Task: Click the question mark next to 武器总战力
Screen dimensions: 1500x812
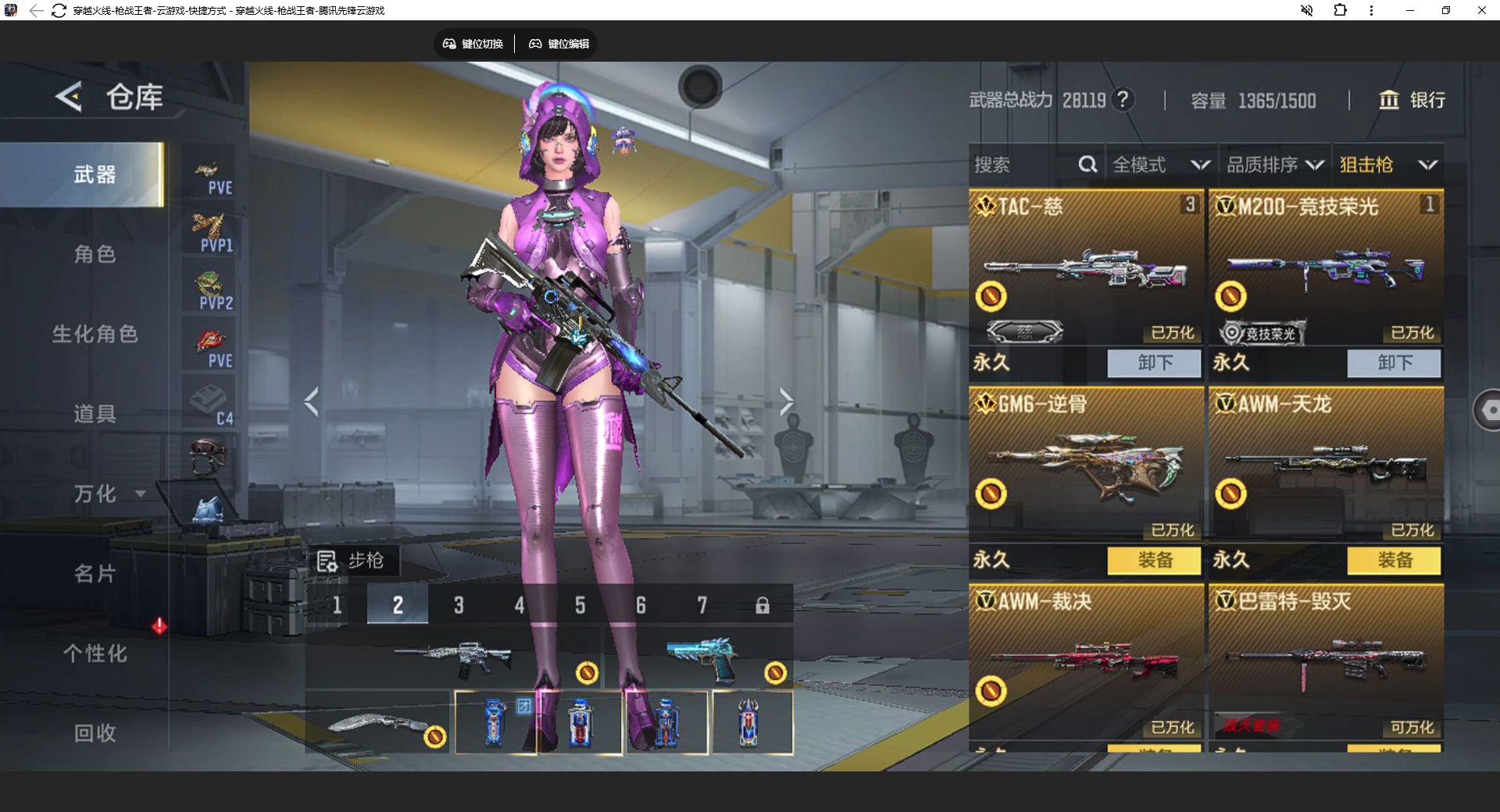Action: (1123, 100)
